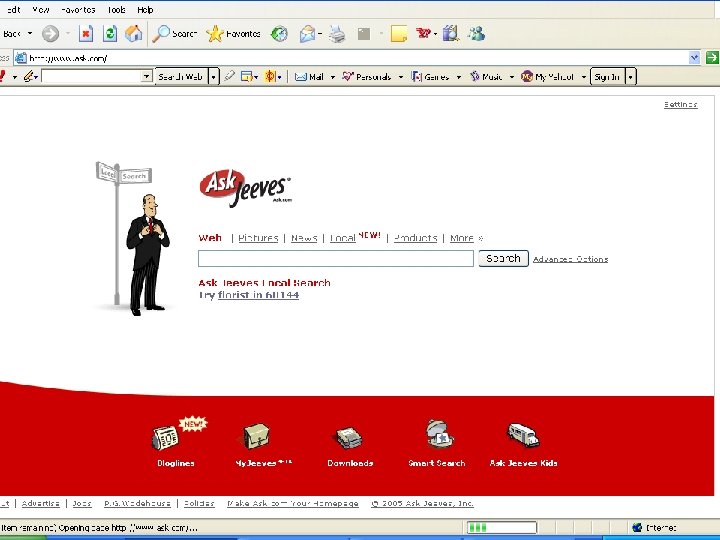Open the Search magnifier toolbar button
Image resolution: width=720 pixels, height=540 pixels.
[x=174, y=34]
